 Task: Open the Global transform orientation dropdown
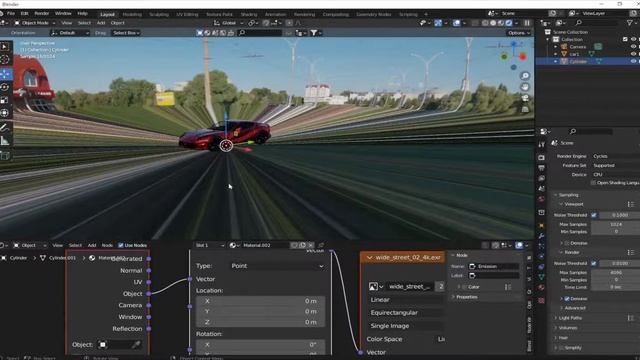coord(229,23)
